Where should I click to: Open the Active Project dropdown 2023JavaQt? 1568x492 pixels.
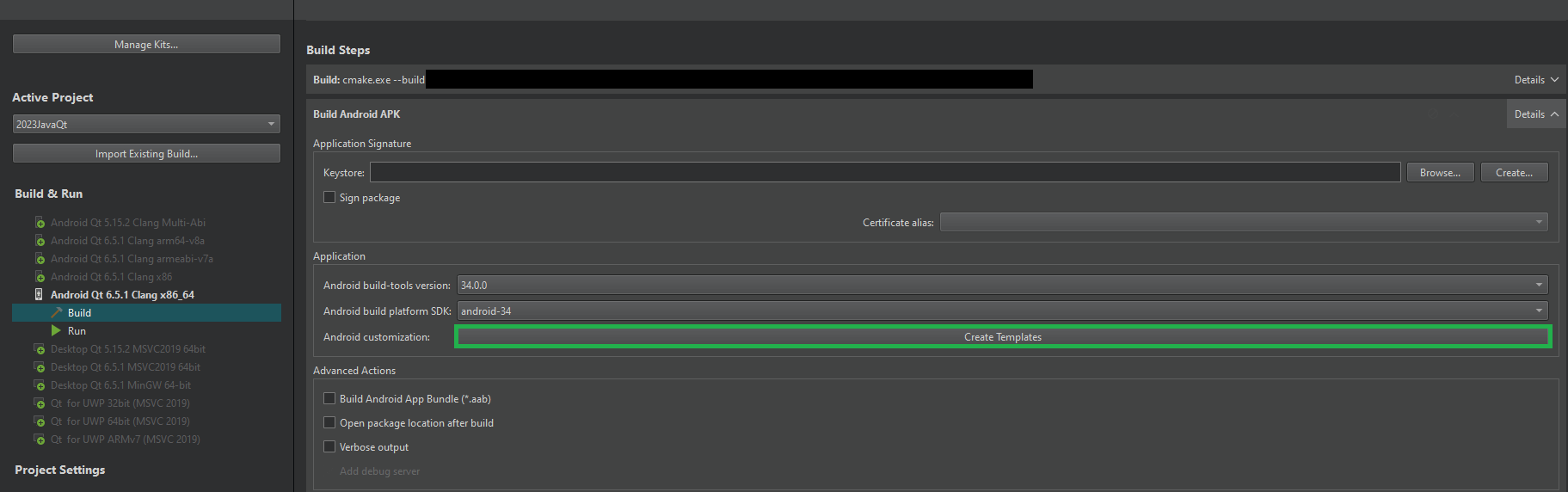tap(146, 124)
